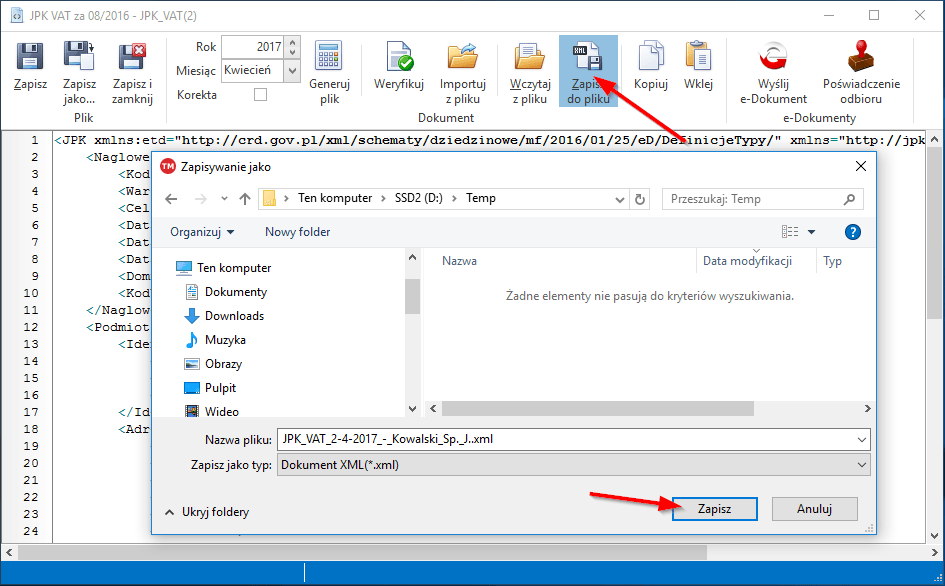Toggle the Korekta checkbox

tap(261, 95)
